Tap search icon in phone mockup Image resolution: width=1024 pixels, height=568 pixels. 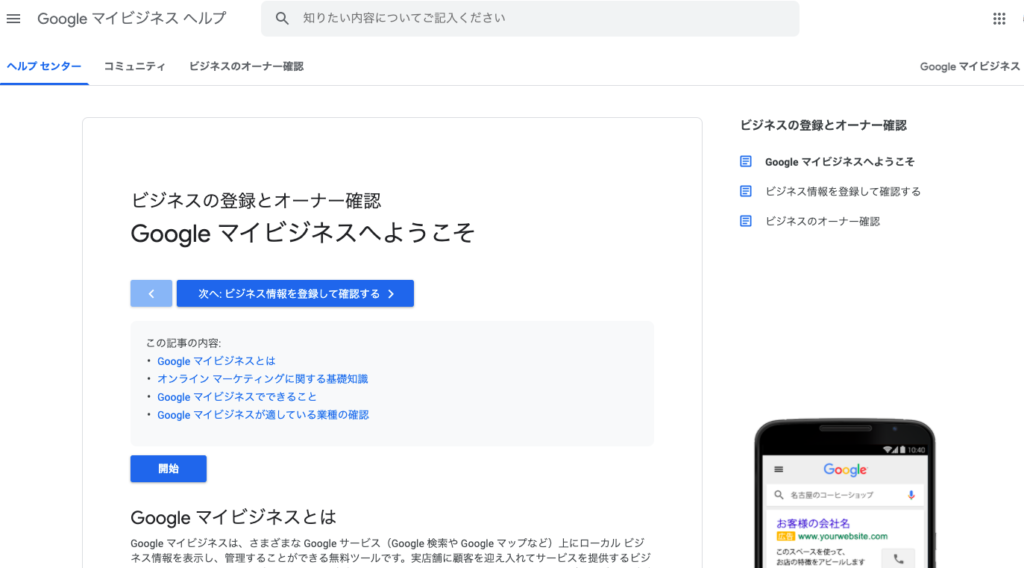pyautogui.click(x=778, y=495)
